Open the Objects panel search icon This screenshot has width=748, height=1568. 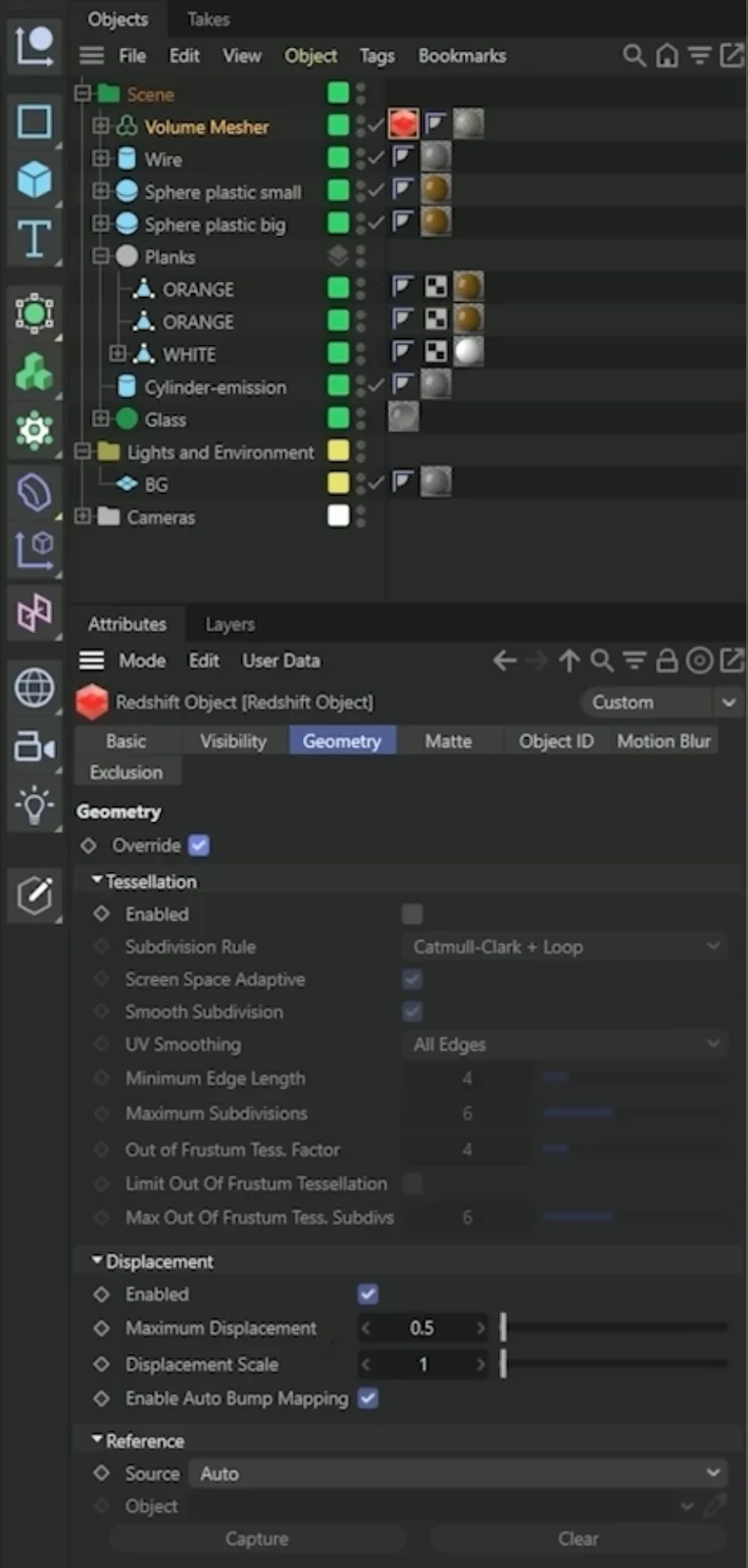coord(634,56)
